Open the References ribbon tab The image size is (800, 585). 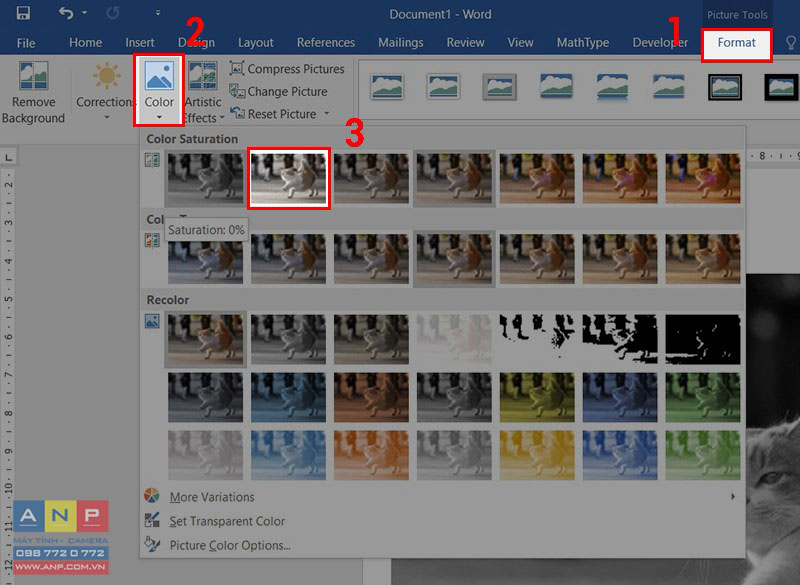click(326, 42)
